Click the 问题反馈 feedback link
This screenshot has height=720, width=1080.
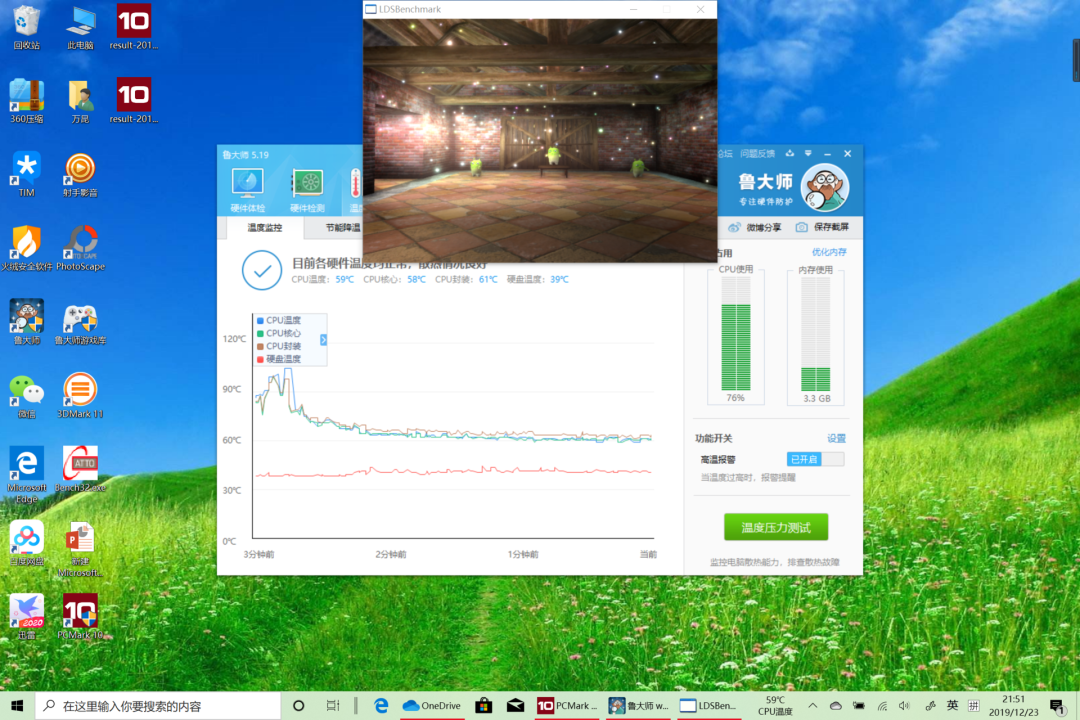[757, 154]
